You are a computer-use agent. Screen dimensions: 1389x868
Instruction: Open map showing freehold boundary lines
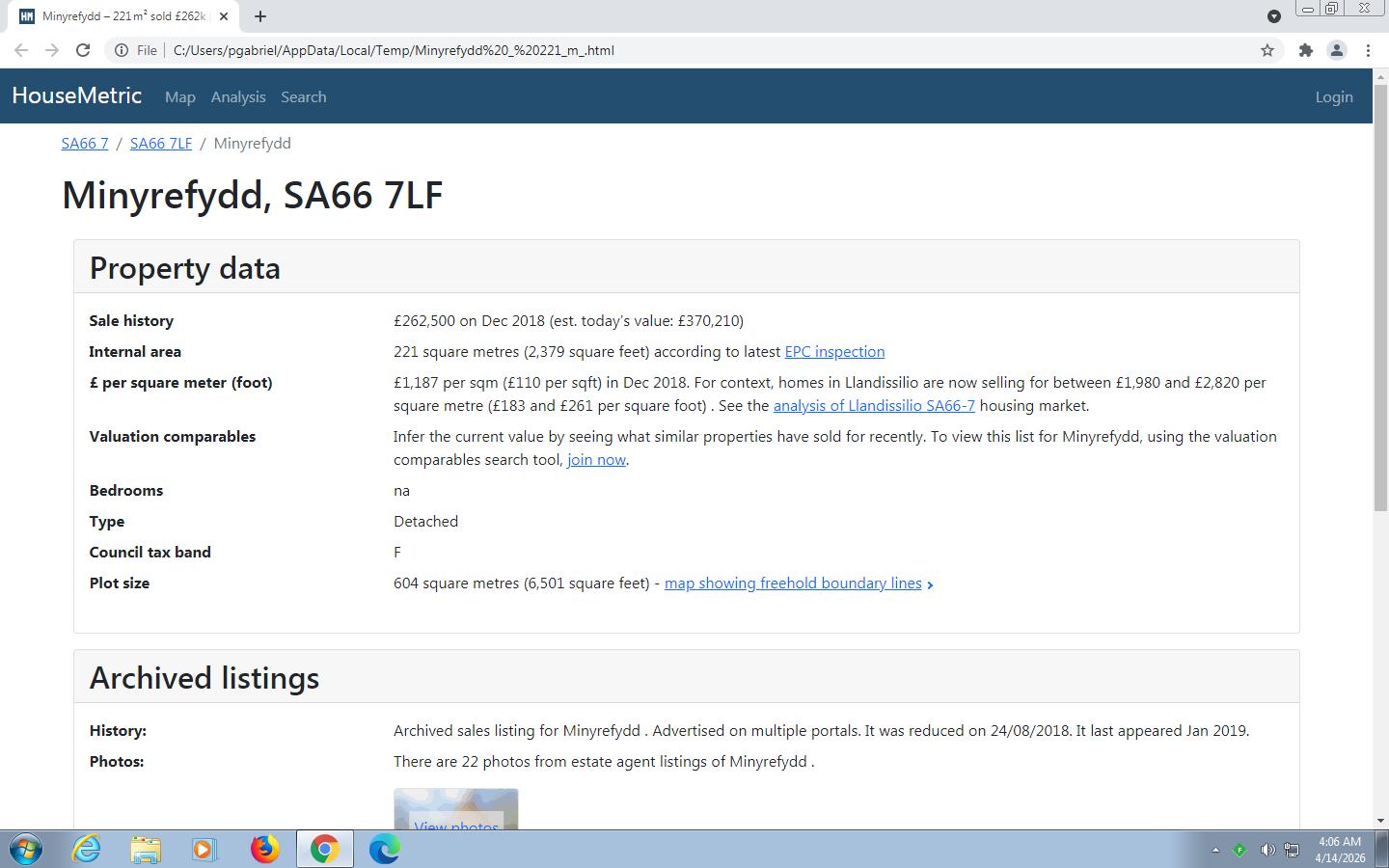793,583
